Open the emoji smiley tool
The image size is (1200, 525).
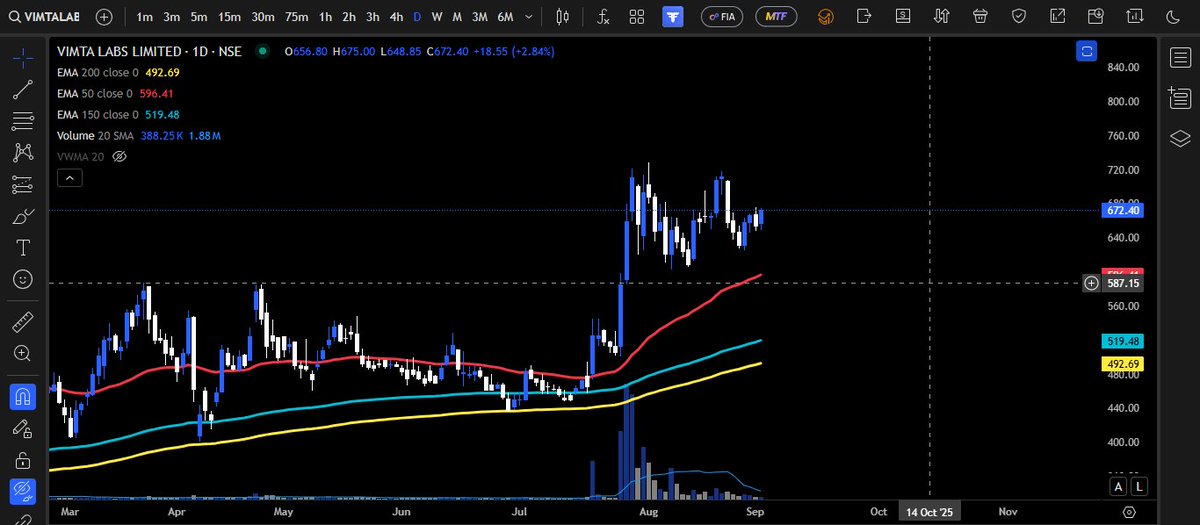(x=23, y=280)
